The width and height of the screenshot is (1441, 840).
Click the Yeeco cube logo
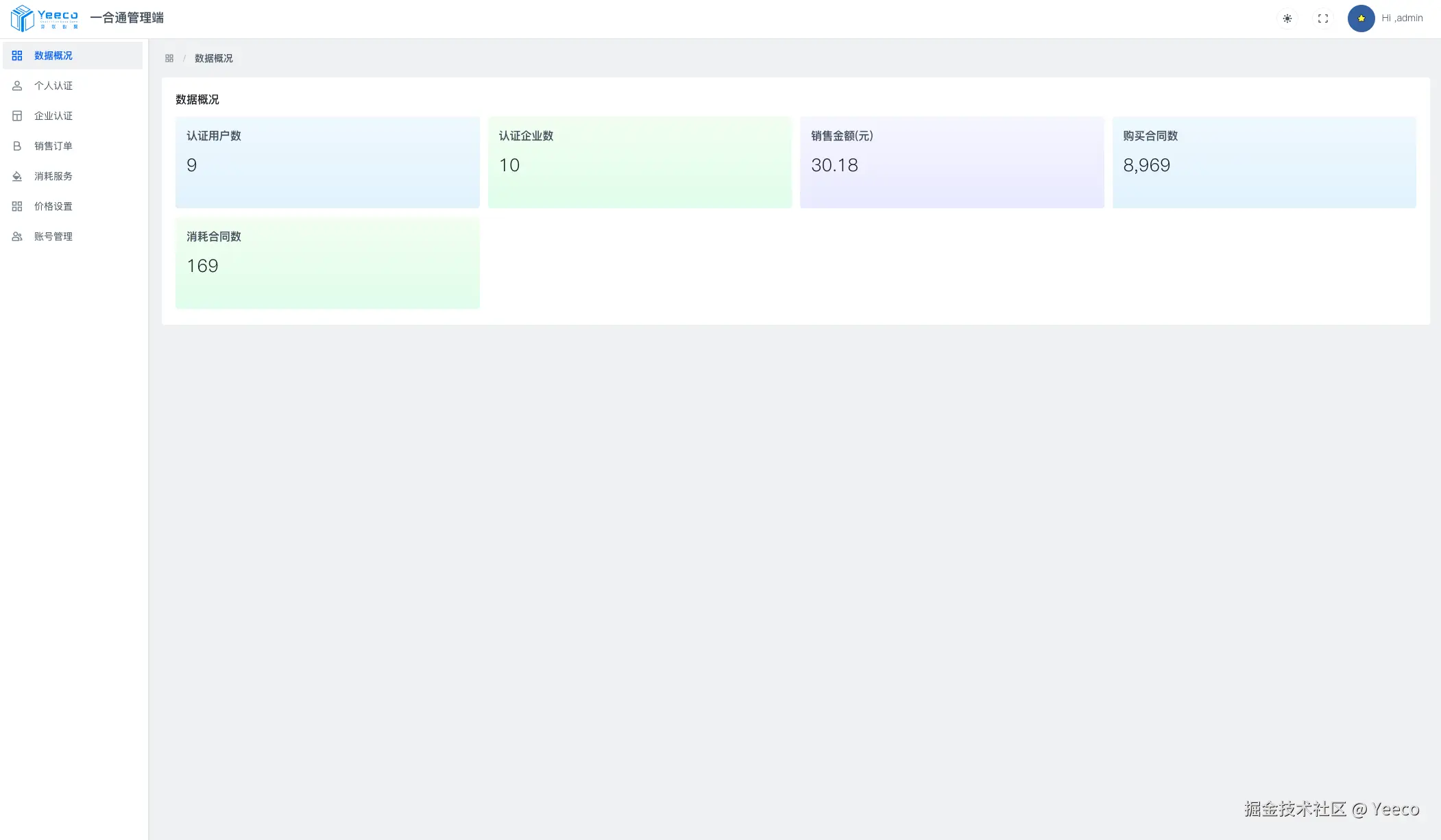click(23, 18)
